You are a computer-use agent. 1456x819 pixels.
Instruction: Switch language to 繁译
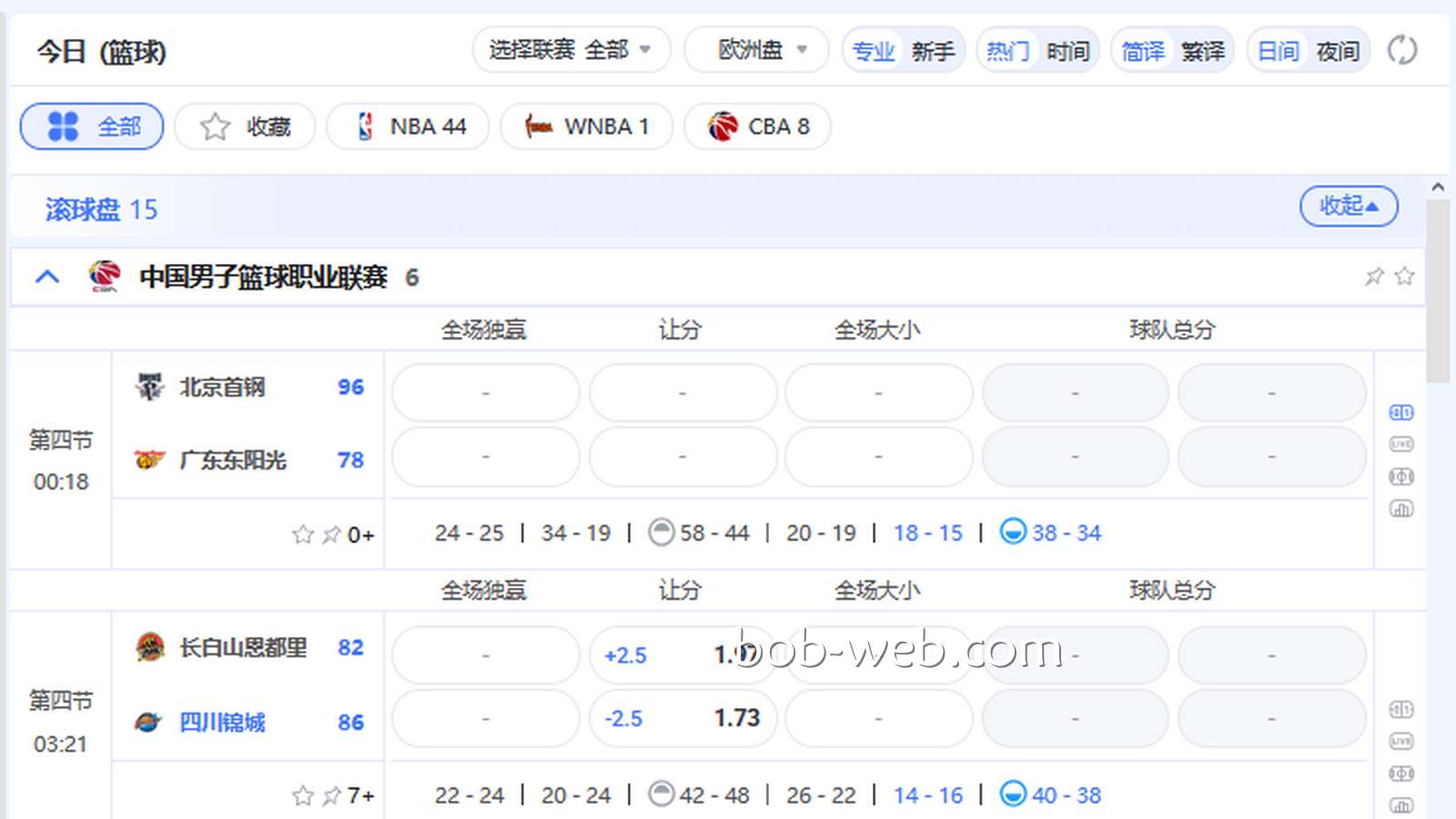(1203, 51)
